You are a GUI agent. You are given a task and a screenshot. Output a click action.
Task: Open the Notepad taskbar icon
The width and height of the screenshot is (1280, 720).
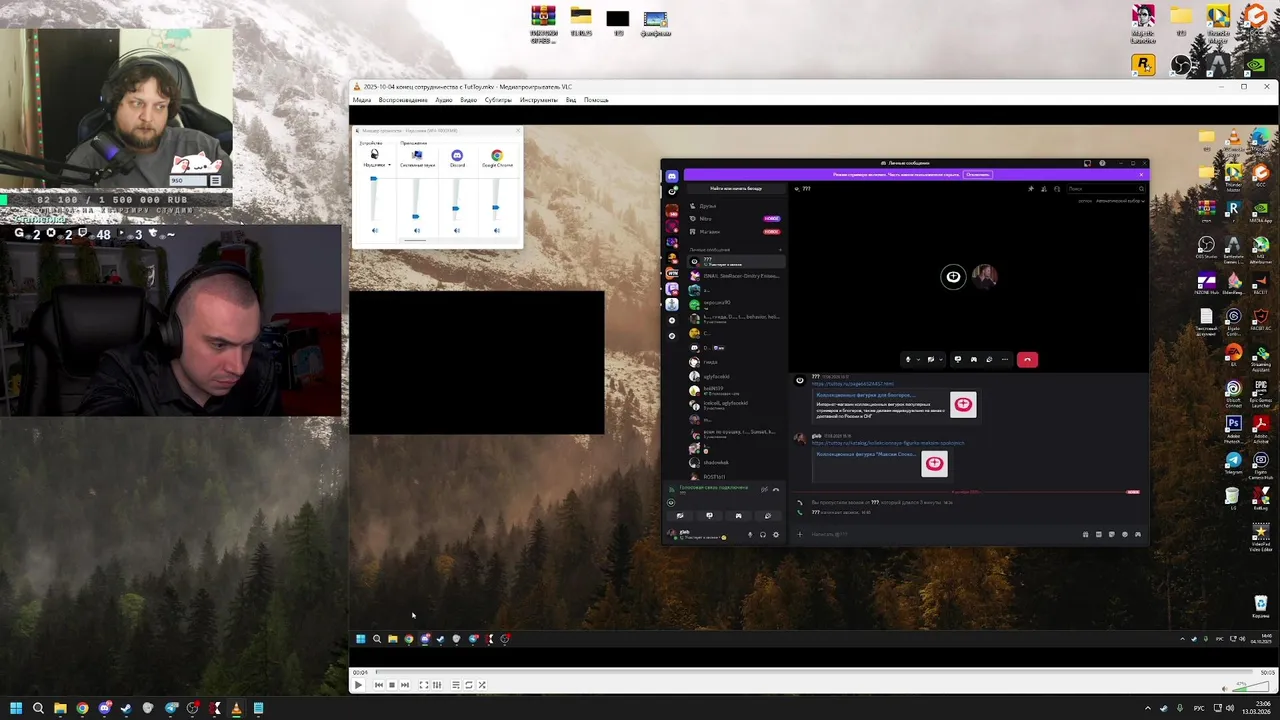click(x=258, y=708)
